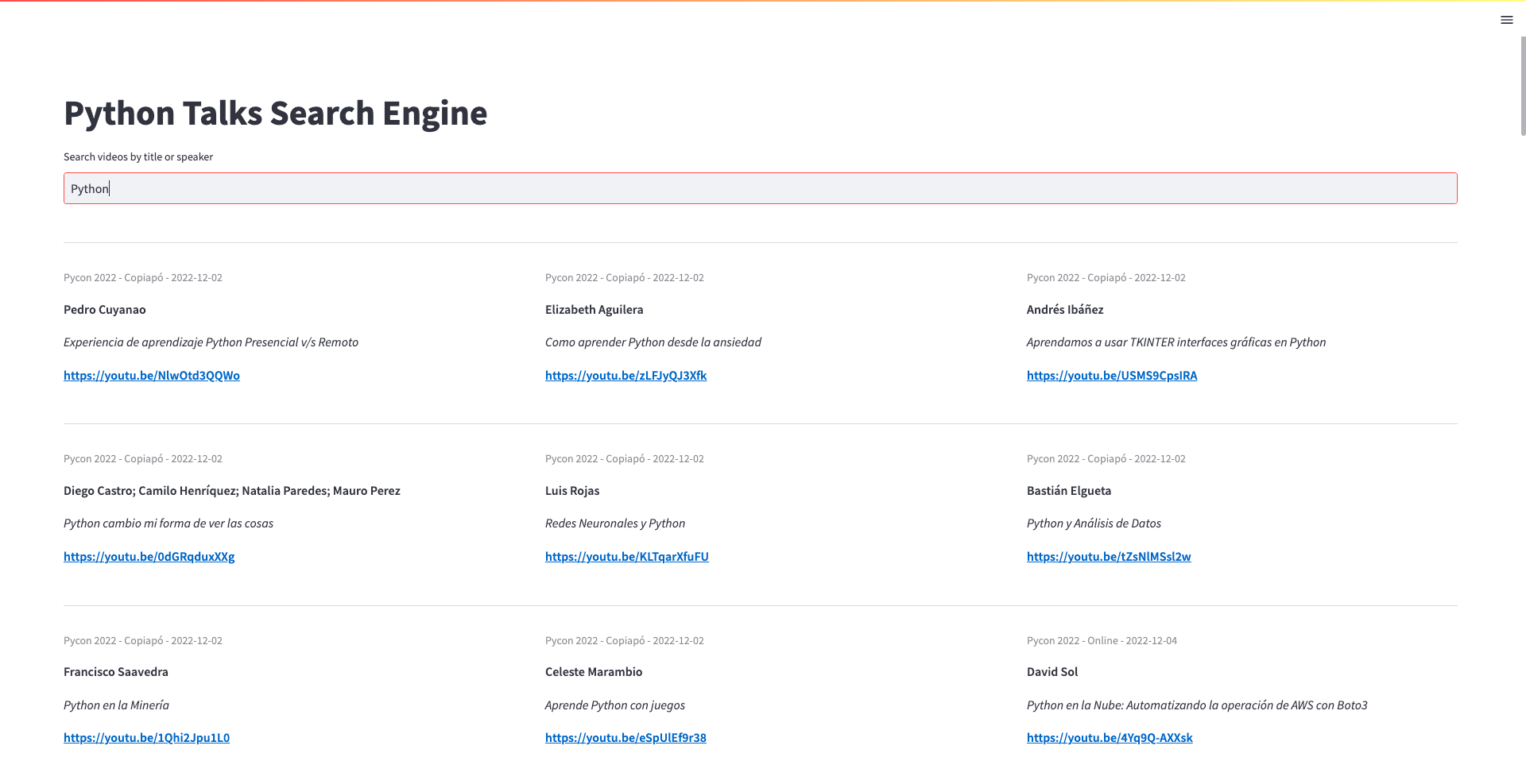
Task: Open Pedro Cuyanao's YouTube talk link
Action: click(x=152, y=376)
